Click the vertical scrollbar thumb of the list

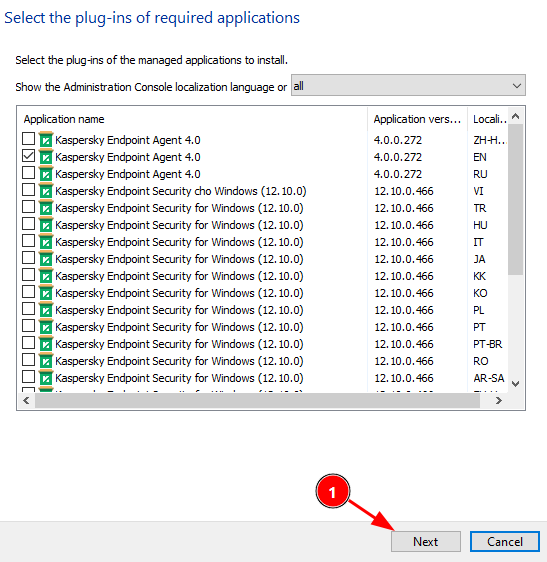click(x=515, y=200)
